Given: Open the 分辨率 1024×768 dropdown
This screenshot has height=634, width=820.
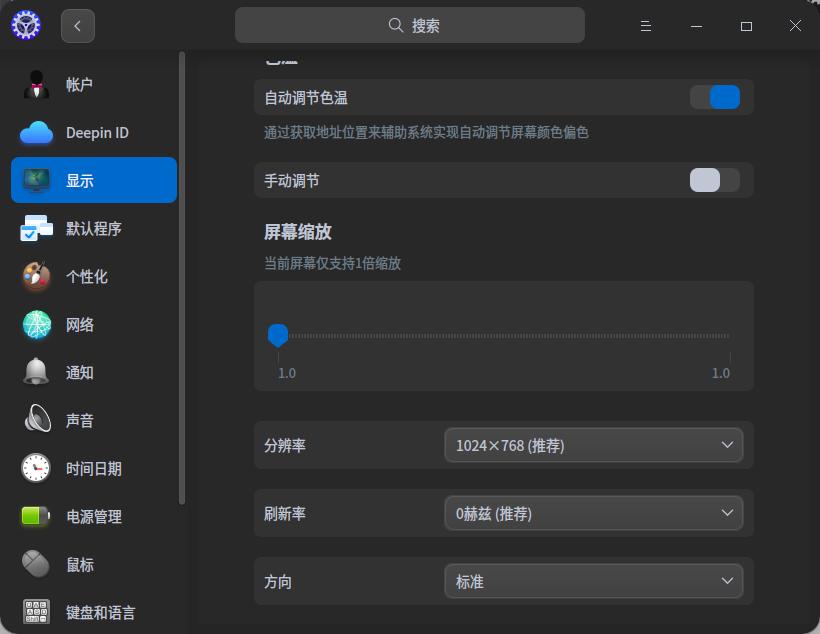Looking at the screenshot, I should click(x=594, y=445).
